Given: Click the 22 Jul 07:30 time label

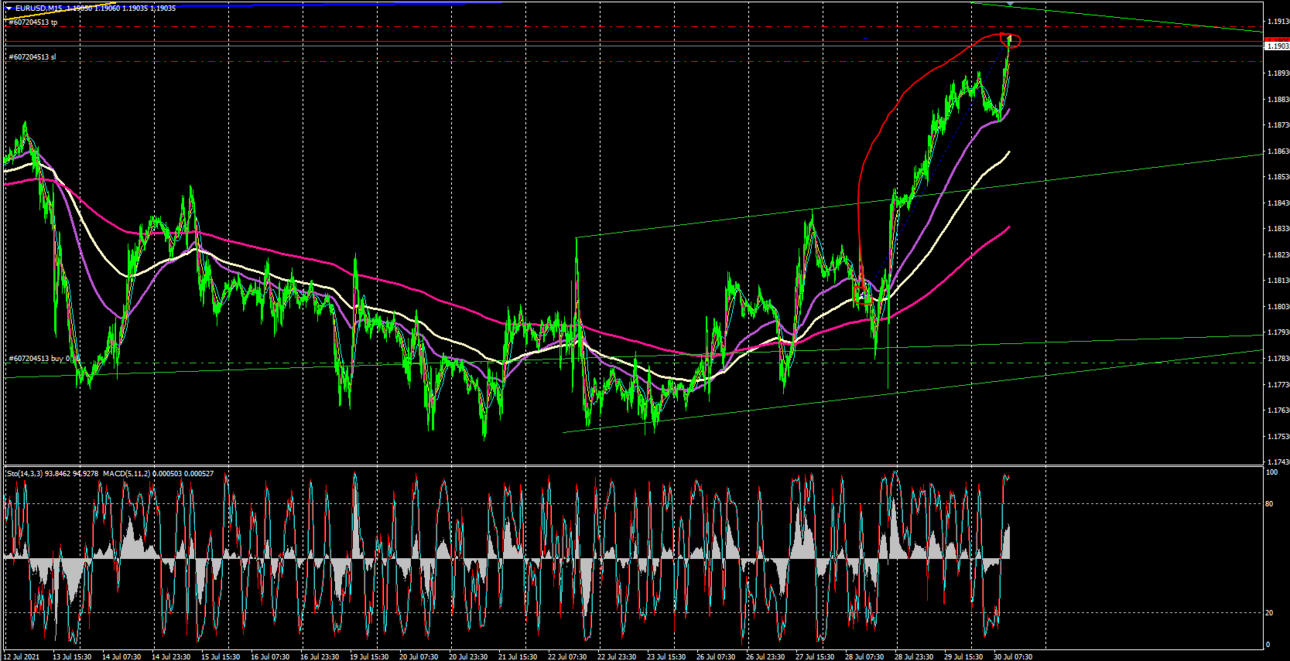Looking at the screenshot, I should [x=567, y=656].
